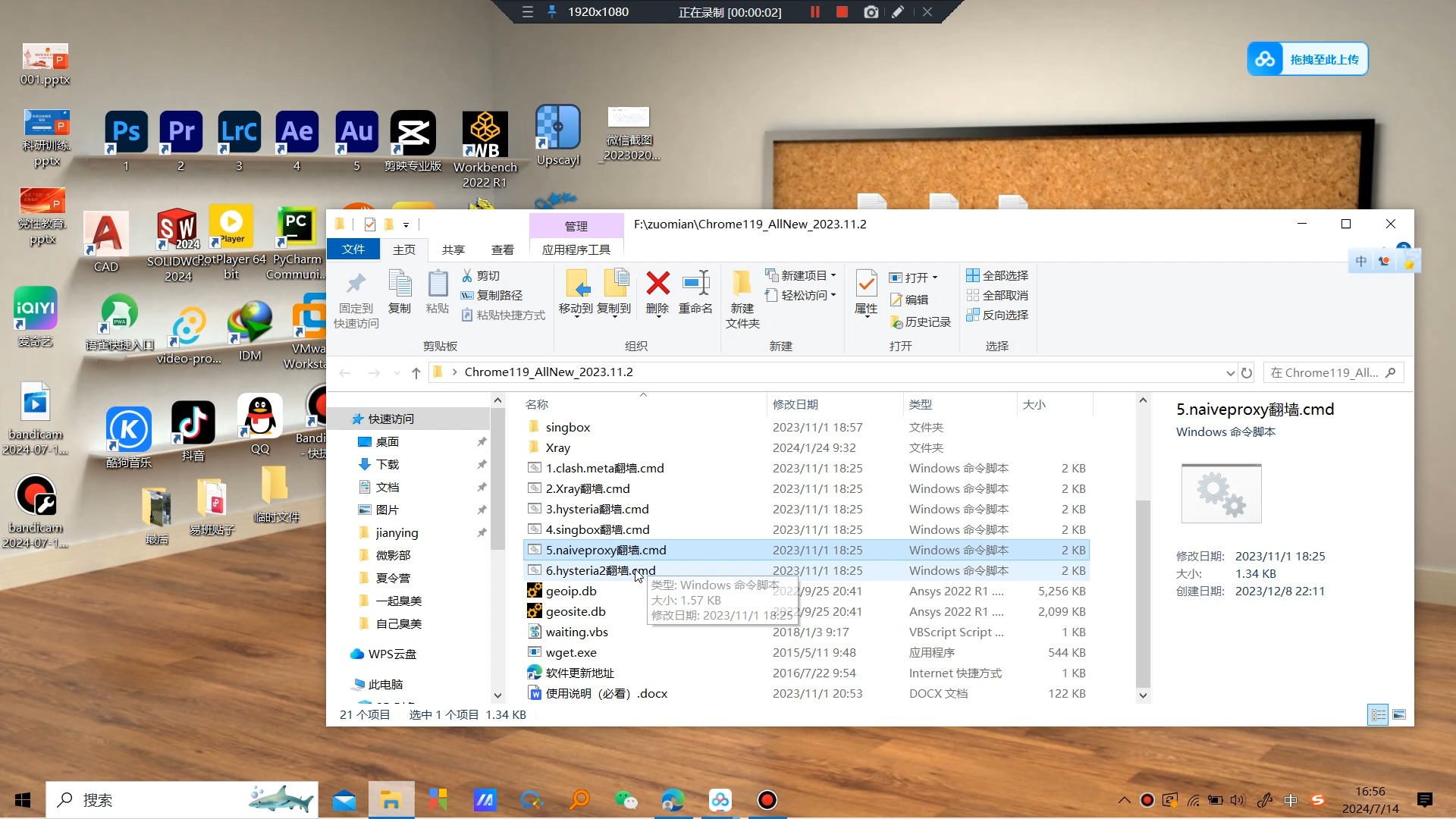Image resolution: width=1456 pixels, height=819 pixels.
Task: Click 5.naiveproxy翻墙.cmd file item
Action: point(605,549)
